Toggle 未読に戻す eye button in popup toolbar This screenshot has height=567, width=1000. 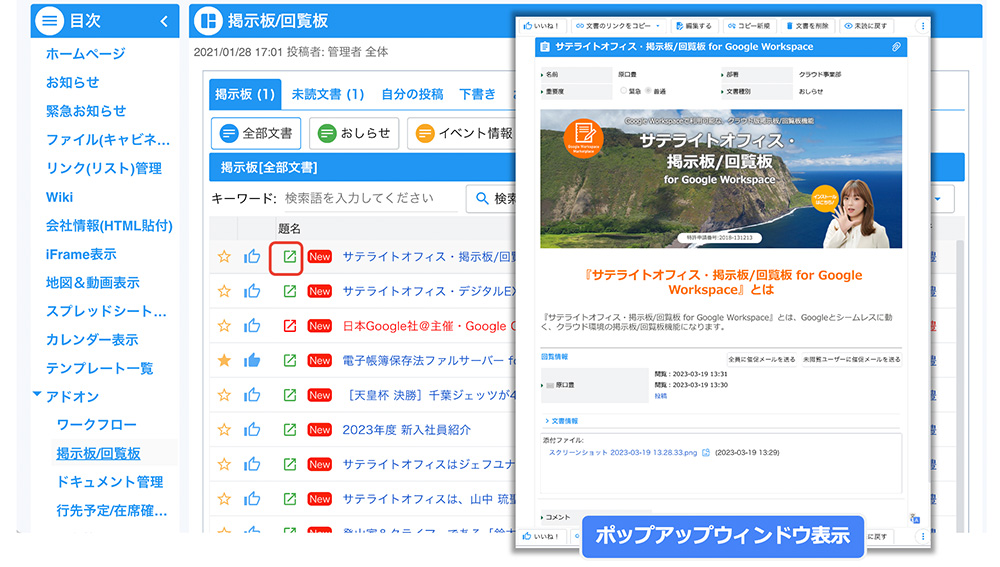click(865, 26)
